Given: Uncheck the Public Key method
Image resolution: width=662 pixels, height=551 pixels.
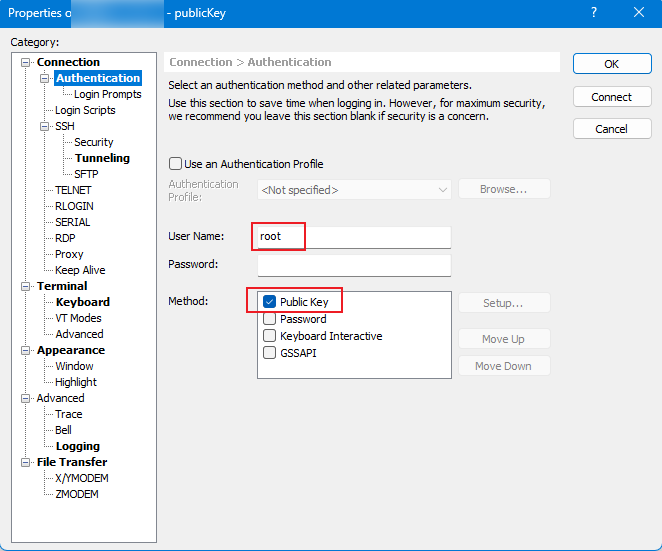Looking at the screenshot, I should (269, 302).
